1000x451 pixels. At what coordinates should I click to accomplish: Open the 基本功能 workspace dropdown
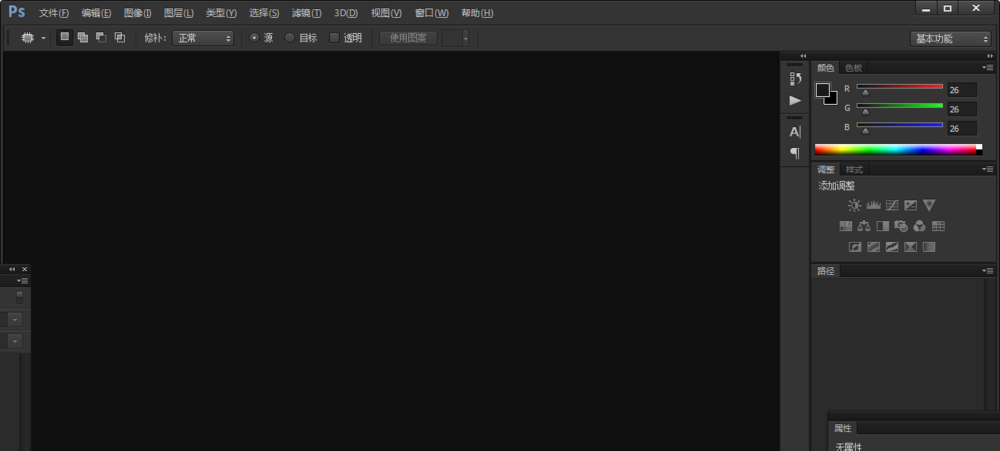[950, 38]
